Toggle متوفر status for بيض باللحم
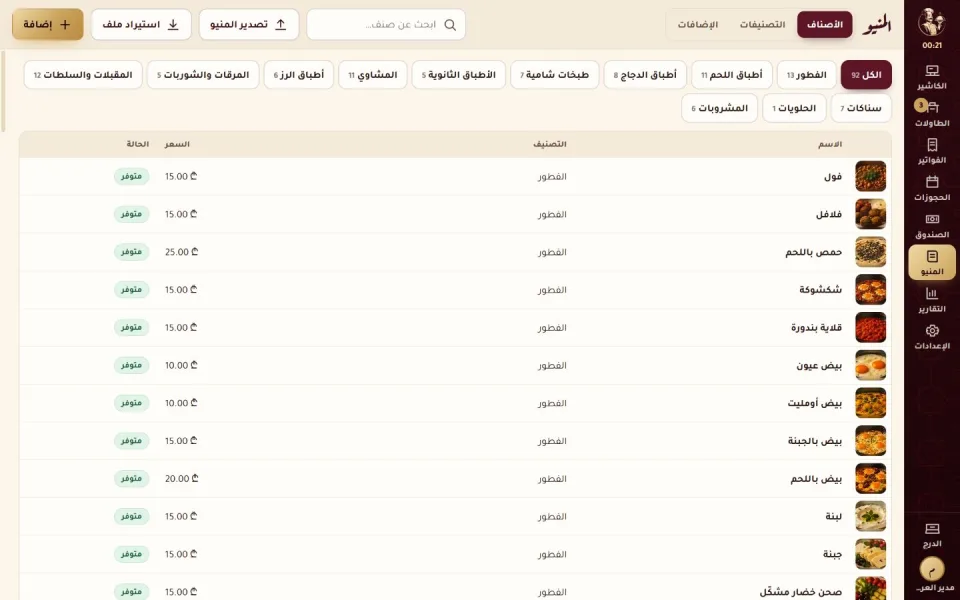960x600 pixels. [132, 479]
